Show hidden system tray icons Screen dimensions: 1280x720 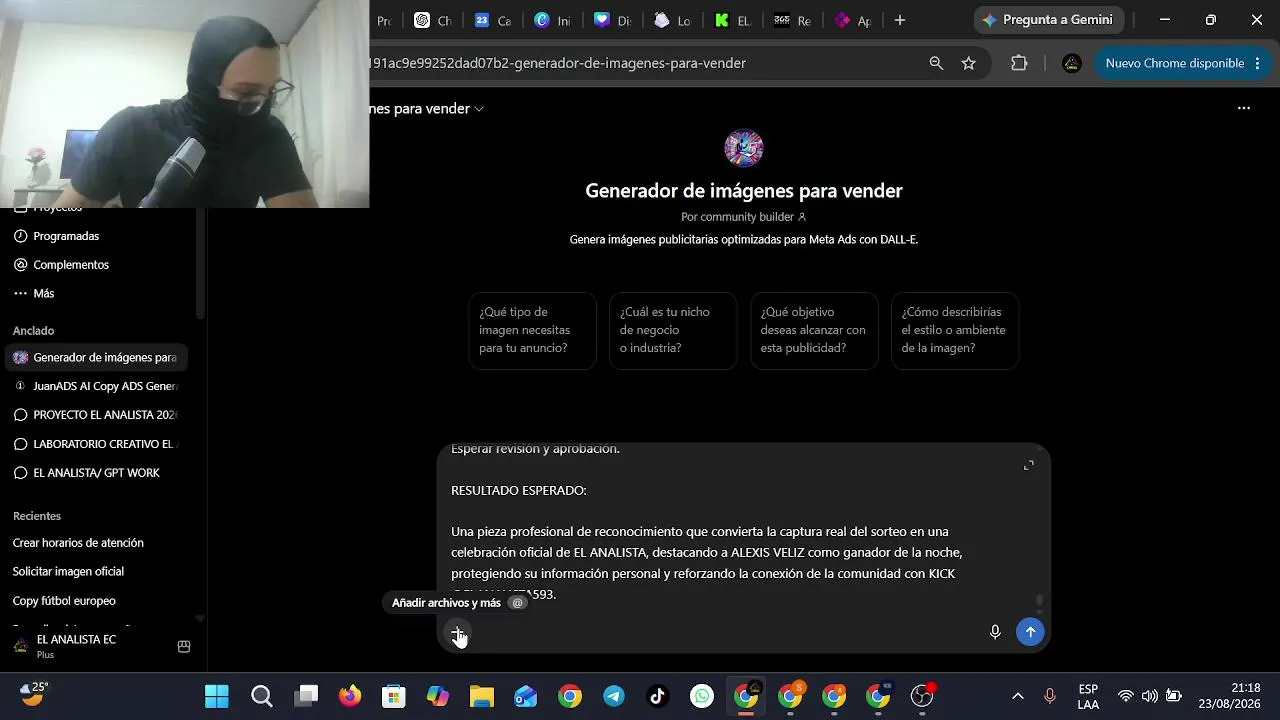point(1018,696)
